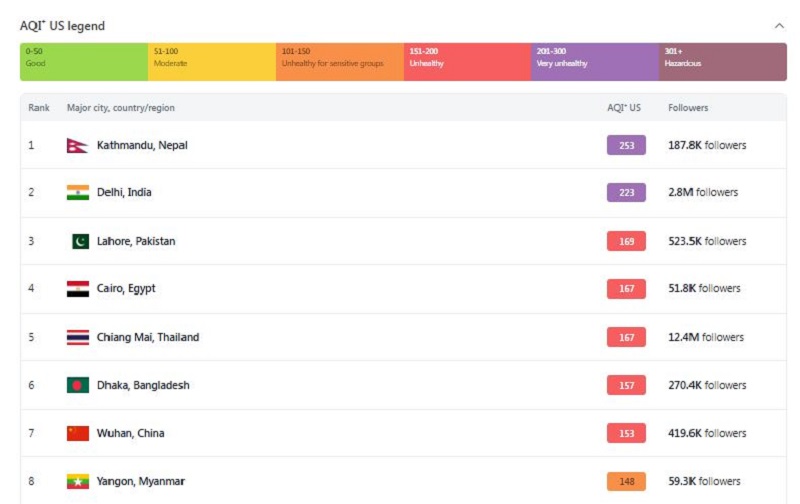Image resolution: width=800 pixels, height=504 pixels.
Task: Click the China flag icon
Action: [x=78, y=433]
